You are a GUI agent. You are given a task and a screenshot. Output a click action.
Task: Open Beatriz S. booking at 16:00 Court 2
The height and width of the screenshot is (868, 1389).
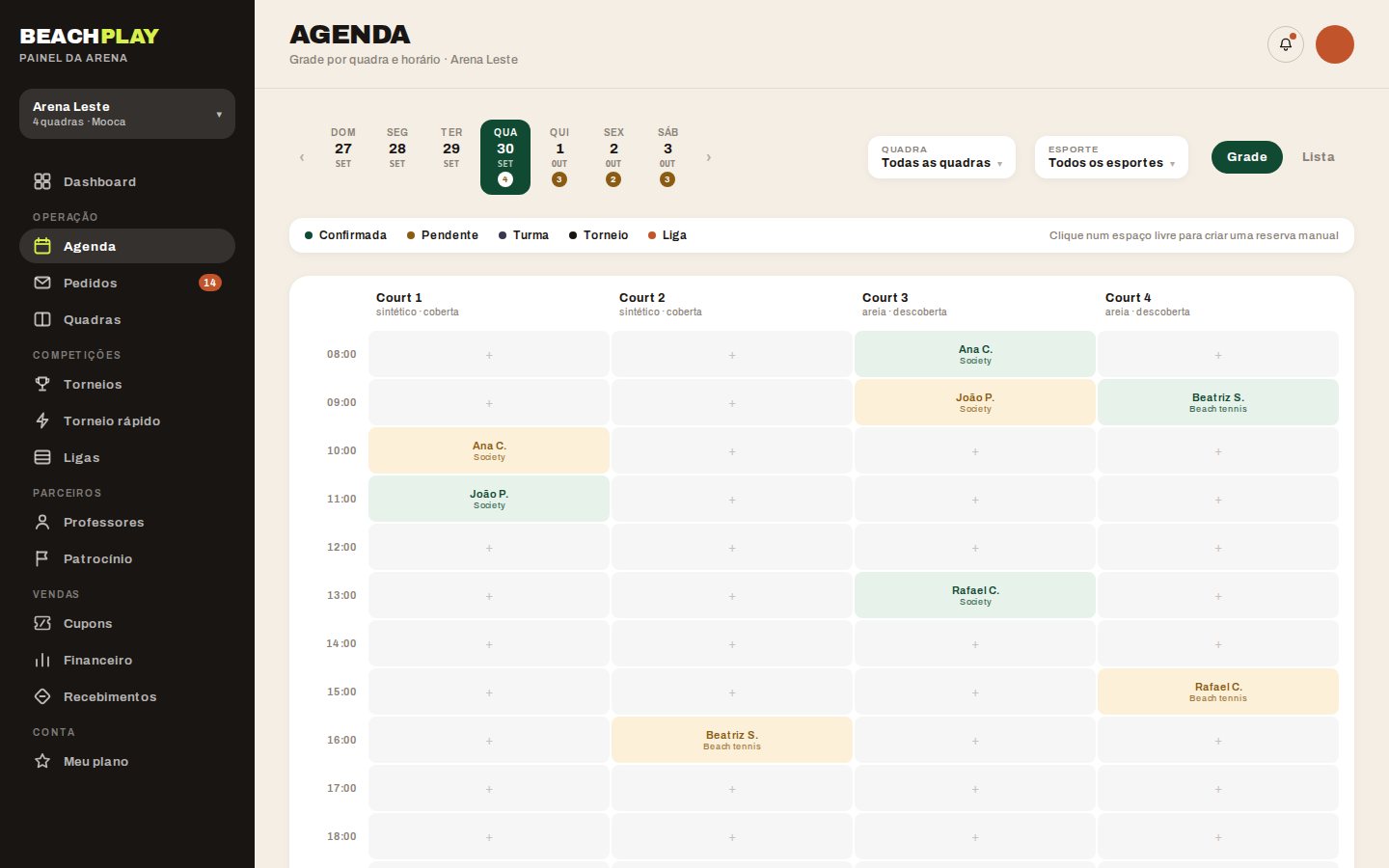click(x=732, y=740)
